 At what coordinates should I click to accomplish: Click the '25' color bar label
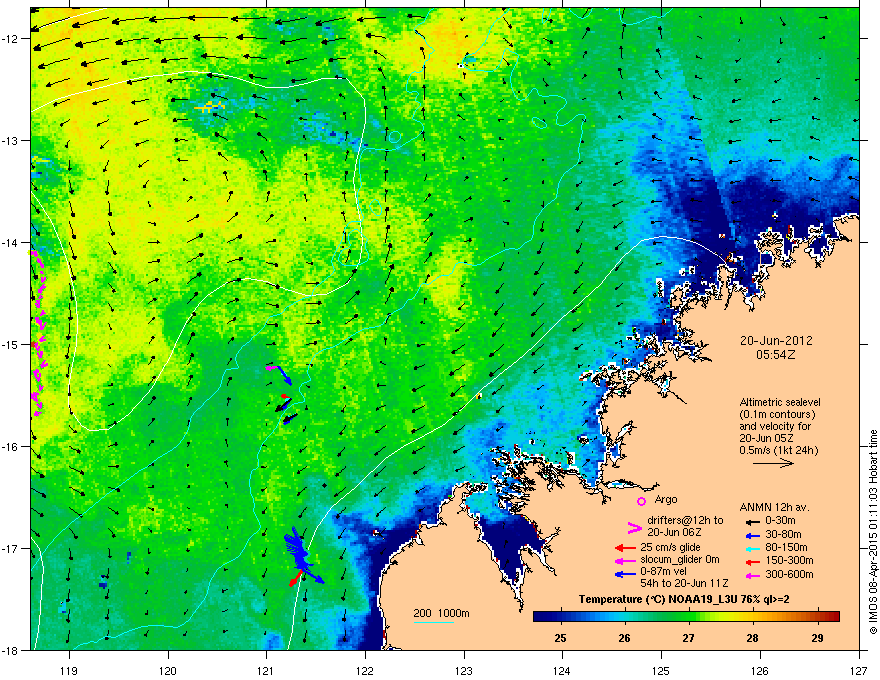click(x=560, y=638)
